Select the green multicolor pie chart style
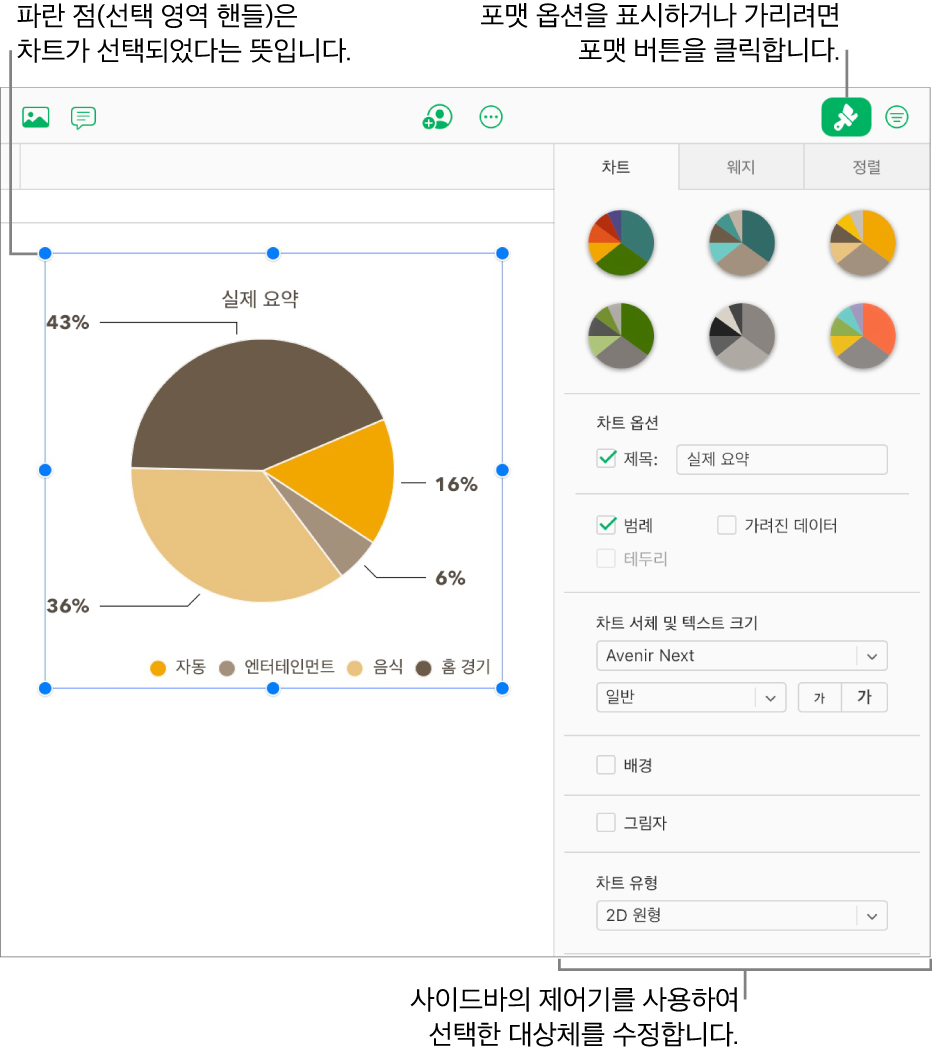Image resolution: width=932 pixels, height=1060 pixels. pyautogui.click(x=621, y=336)
